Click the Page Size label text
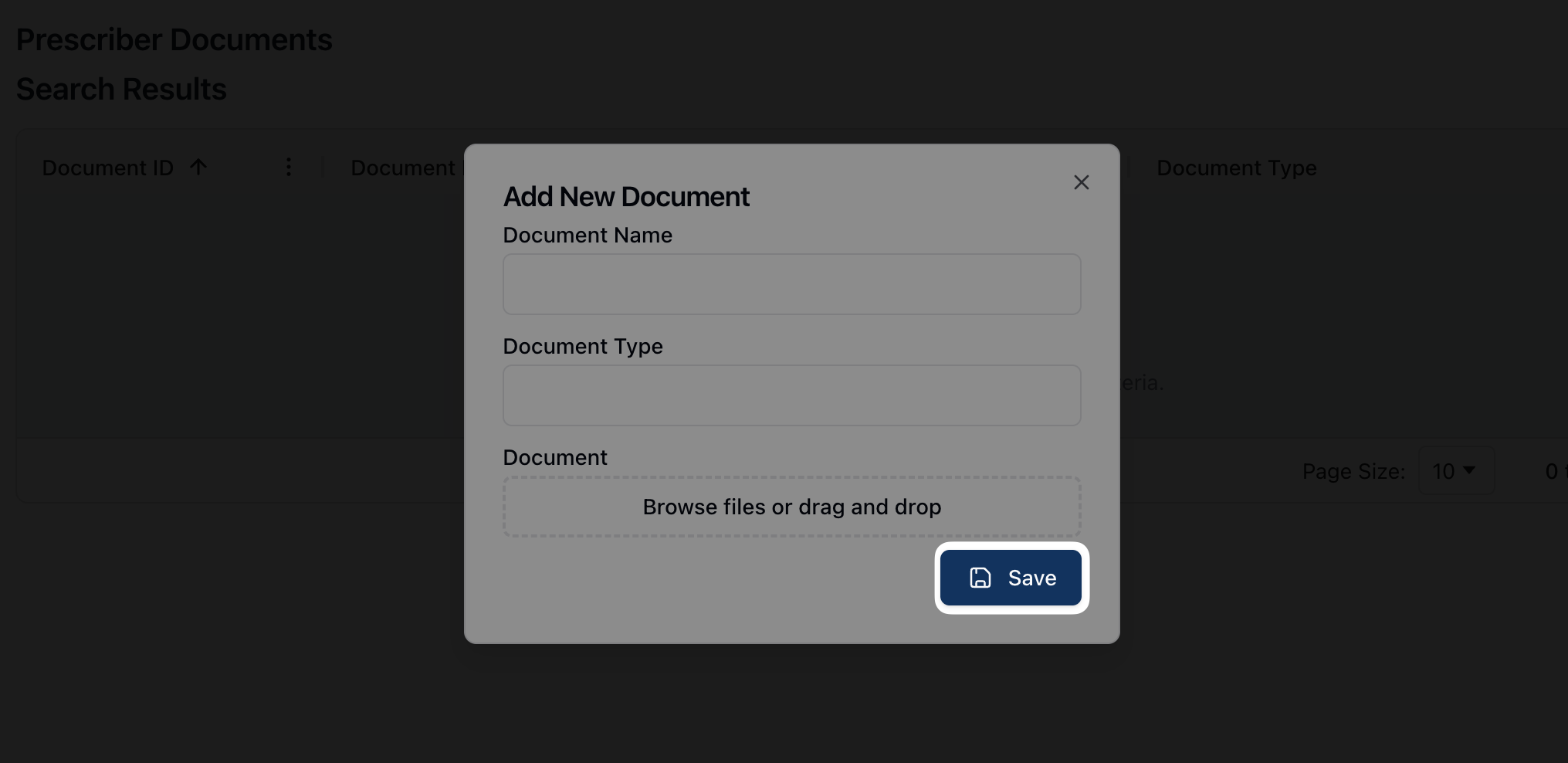This screenshot has height=763, width=1568. [1353, 471]
